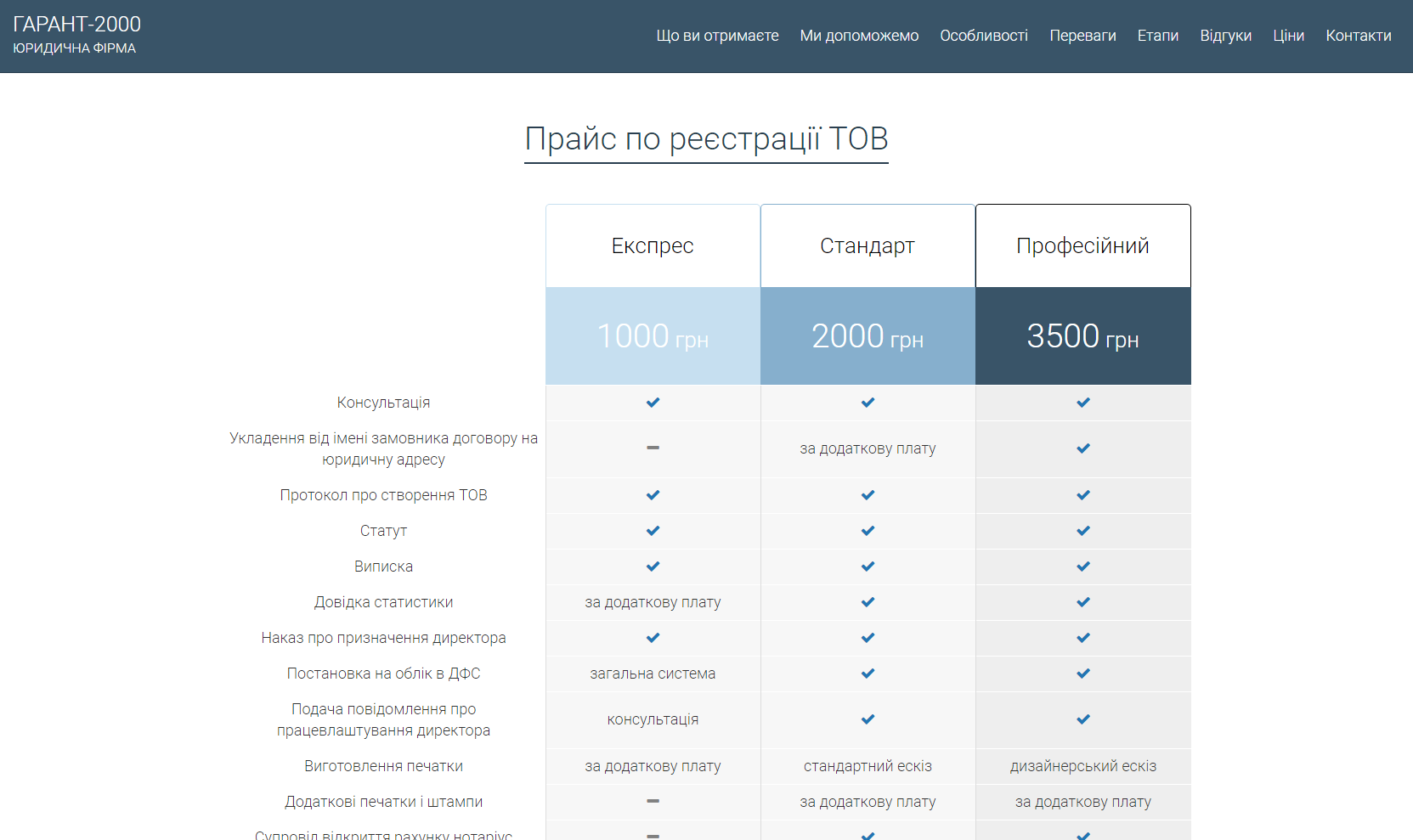The height and width of the screenshot is (840, 1413).
Task: Click dash for Додаткові печатки in Експрес
Action: pyautogui.click(x=653, y=801)
